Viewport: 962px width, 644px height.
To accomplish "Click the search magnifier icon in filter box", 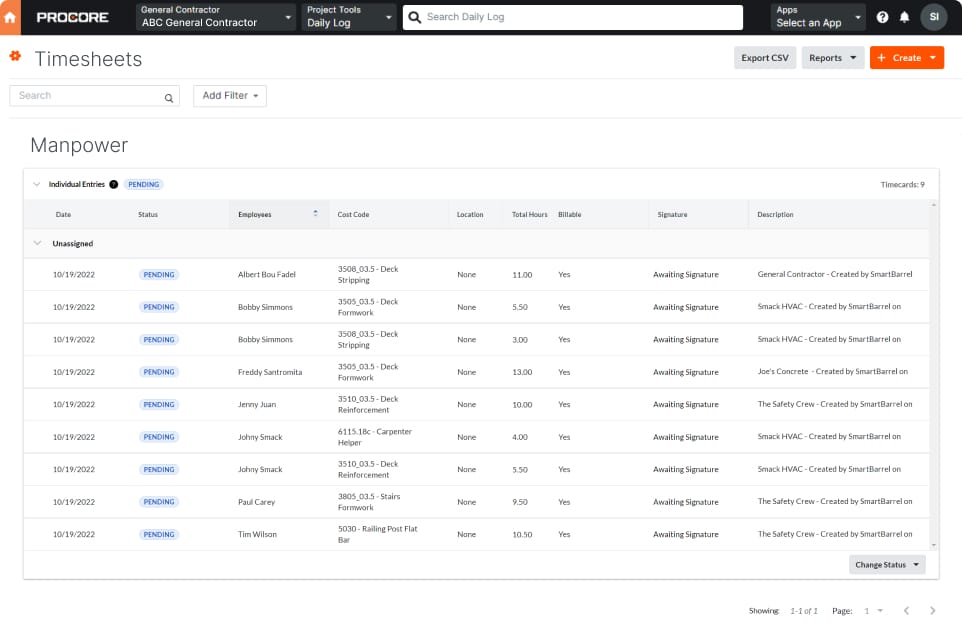I will (169, 97).
